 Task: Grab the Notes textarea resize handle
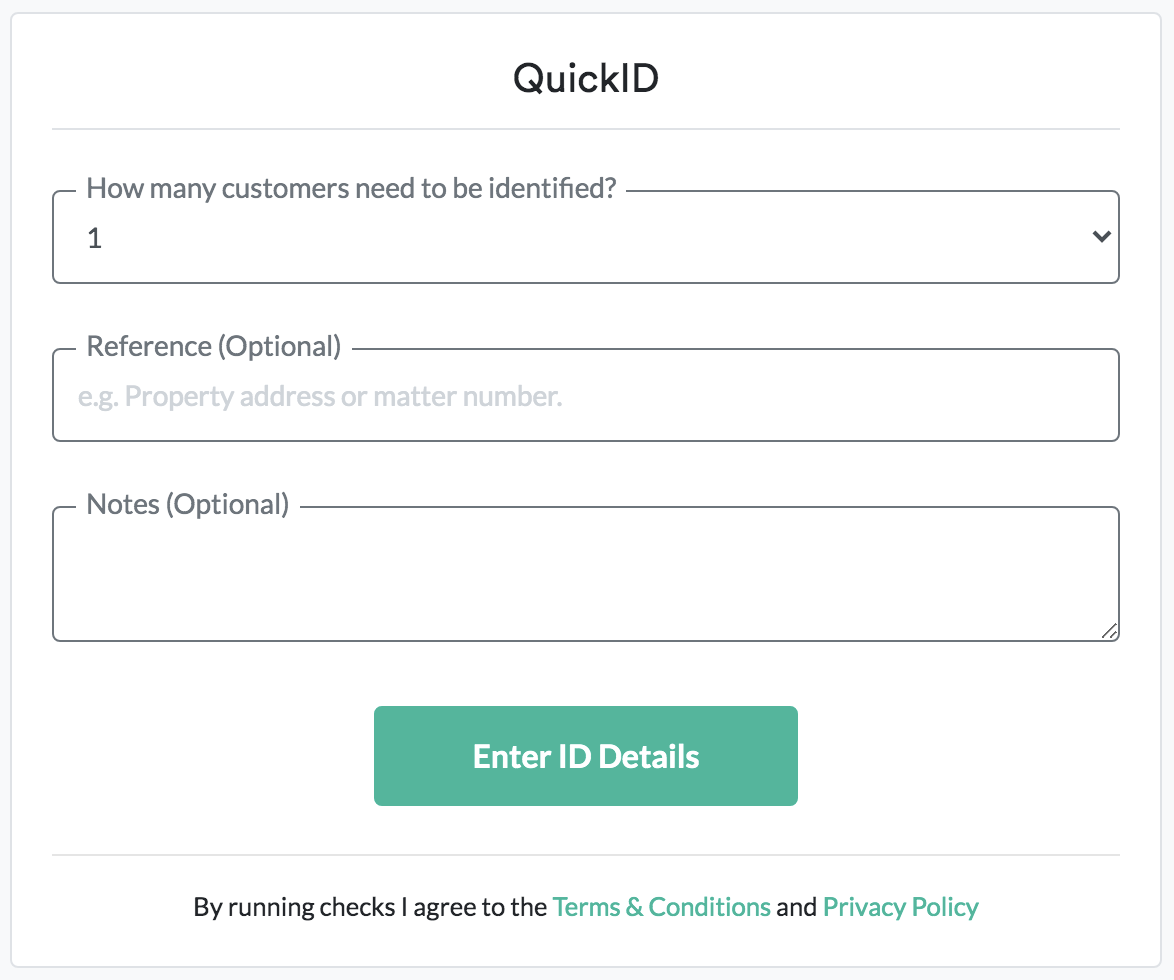point(1109,631)
